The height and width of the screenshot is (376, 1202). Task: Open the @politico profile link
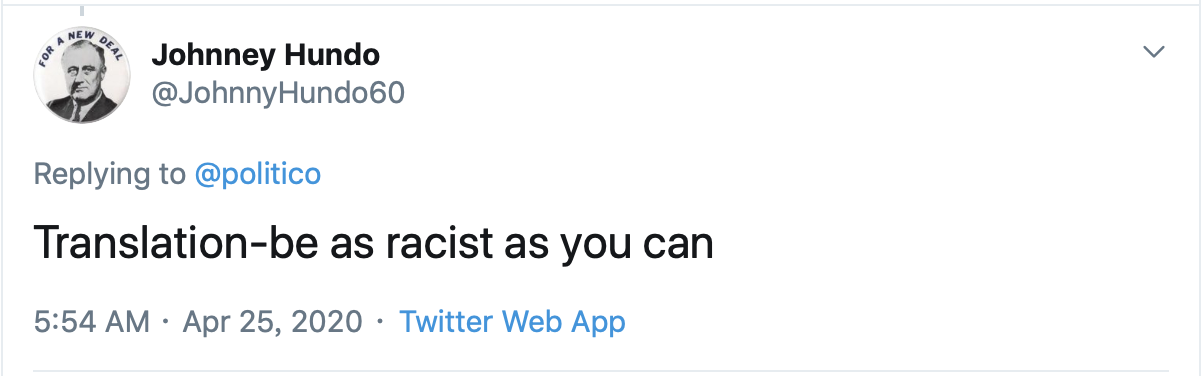(x=257, y=174)
